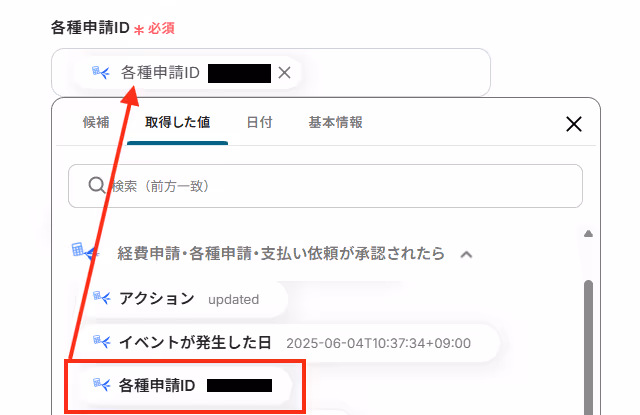Select the アクション updated value
This screenshot has width=640, height=415.
click(x=182, y=299)
